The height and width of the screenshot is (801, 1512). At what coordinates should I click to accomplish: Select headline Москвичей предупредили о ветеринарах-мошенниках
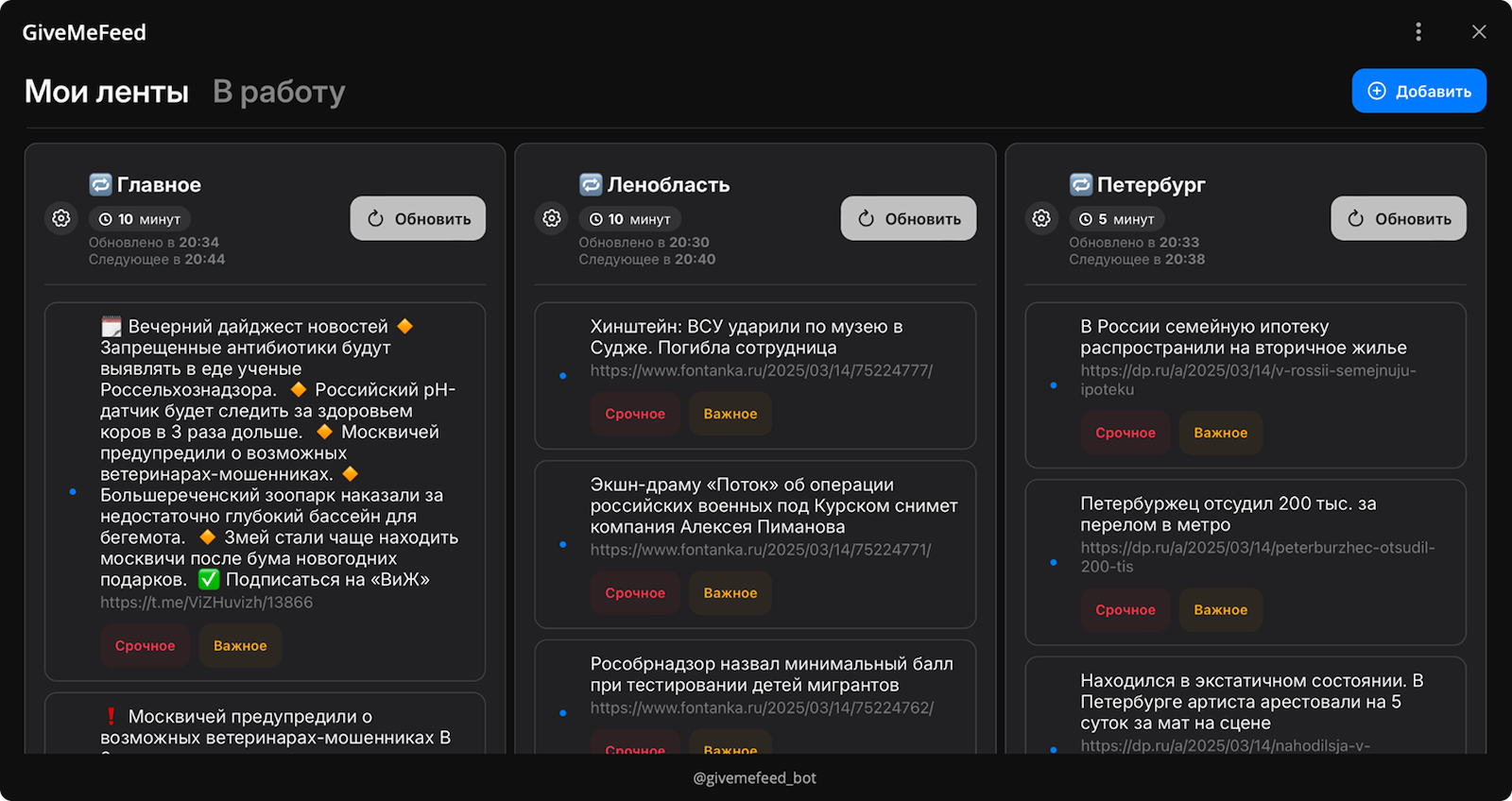(x=276, y=727)
